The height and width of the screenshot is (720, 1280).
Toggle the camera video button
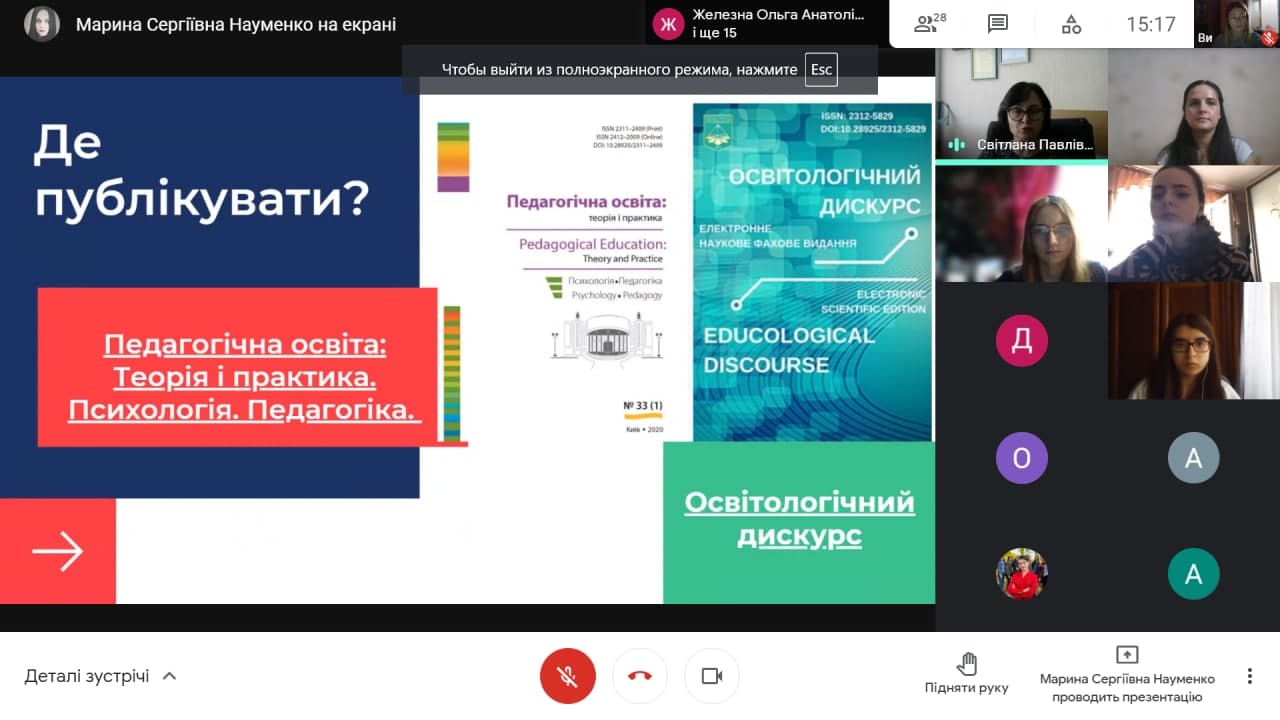[x=712, y=676]
